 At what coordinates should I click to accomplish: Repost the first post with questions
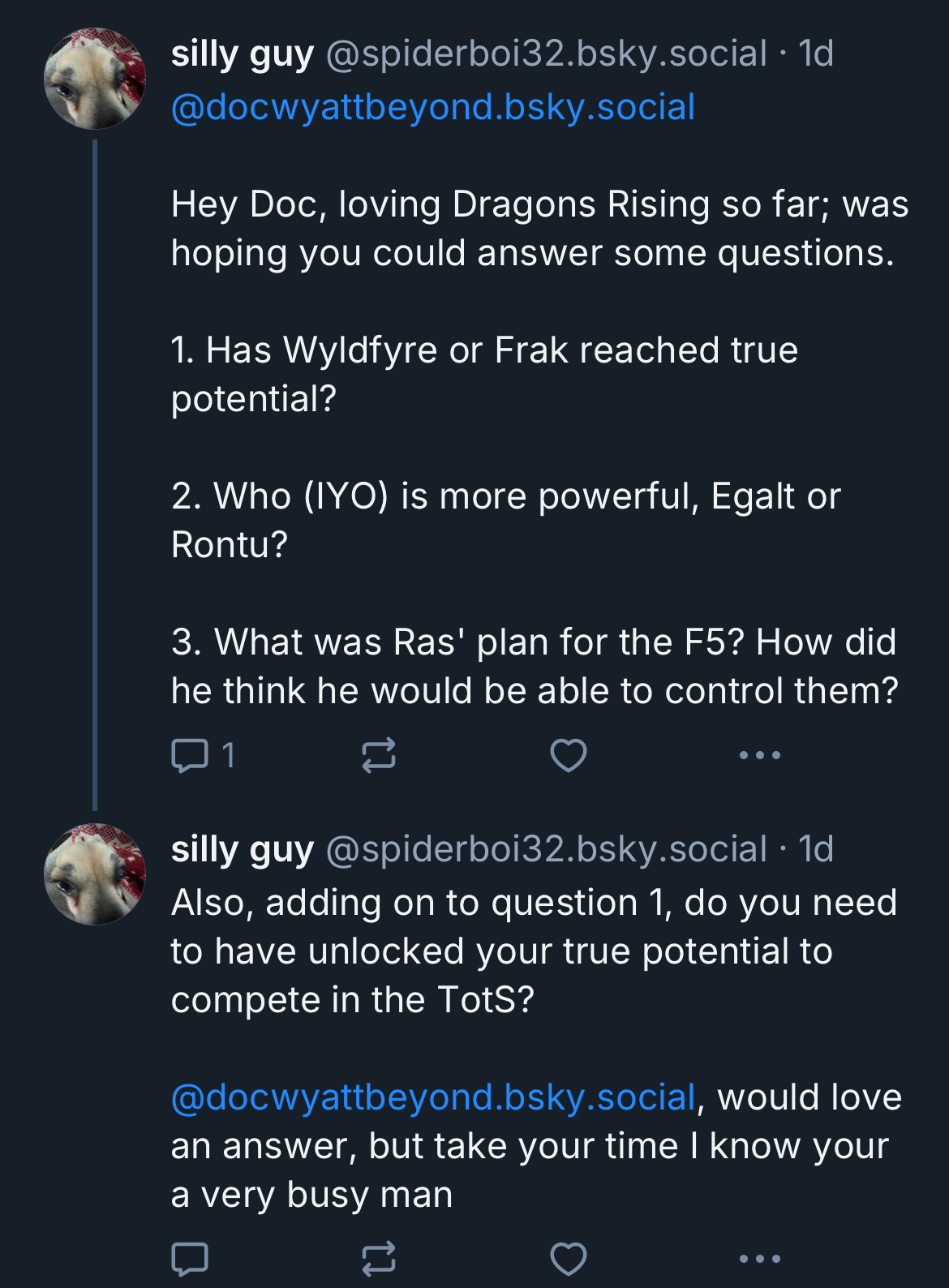point(378,755)
